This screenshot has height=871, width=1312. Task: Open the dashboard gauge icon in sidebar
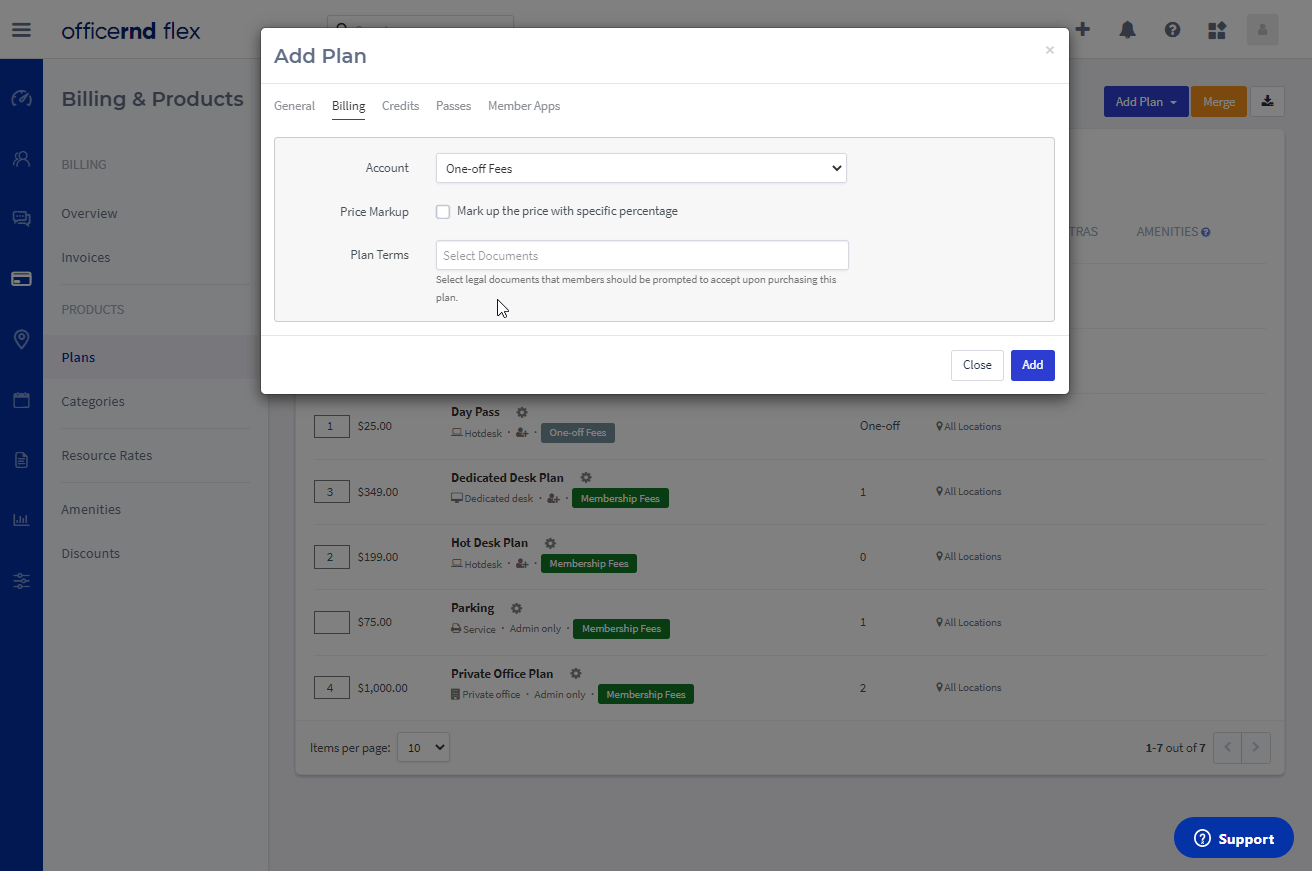click(21, 99)
